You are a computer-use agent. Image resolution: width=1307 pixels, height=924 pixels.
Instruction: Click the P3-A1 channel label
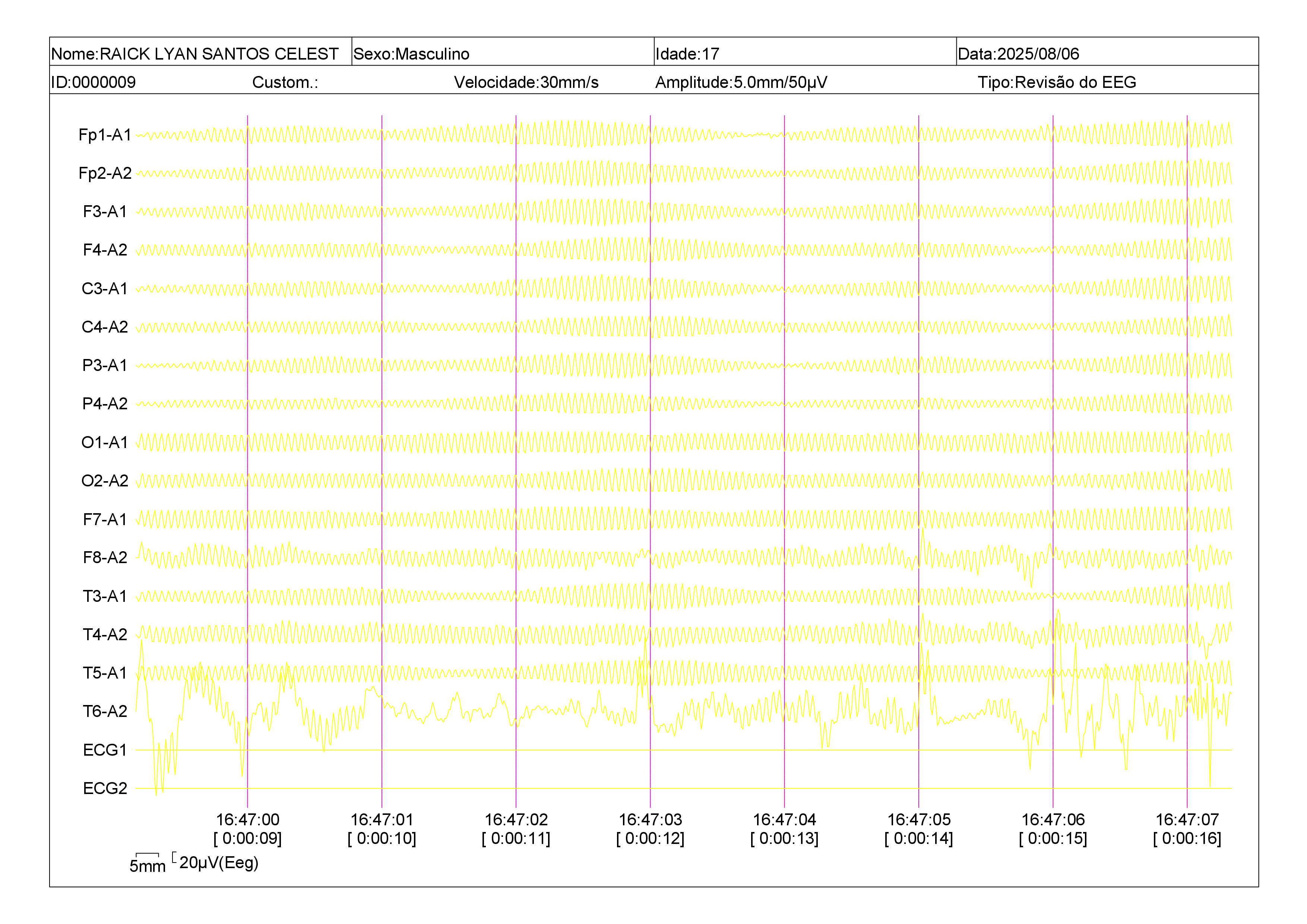pyautogui.click(x=105, y=365)
